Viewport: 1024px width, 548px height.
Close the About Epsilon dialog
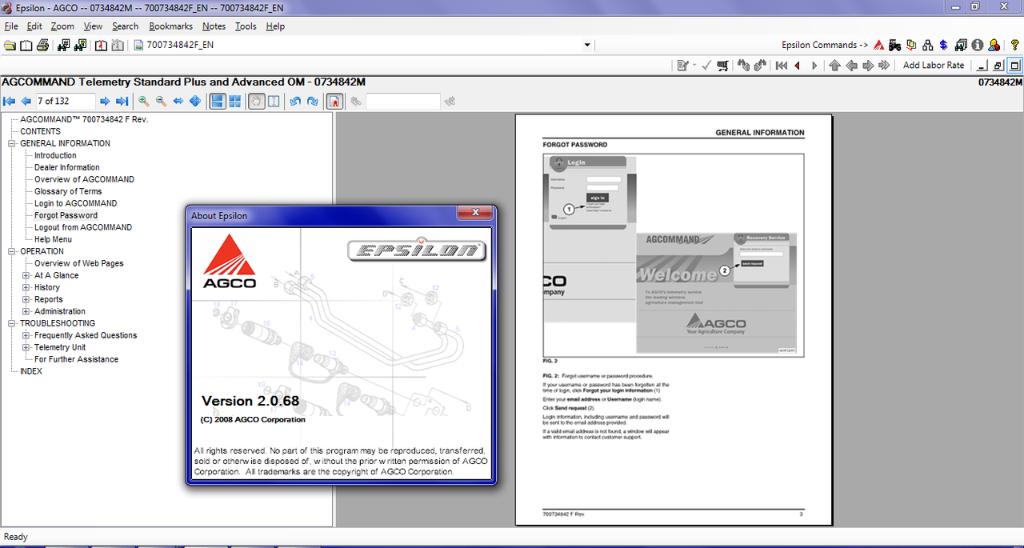(x=475, y=212)
